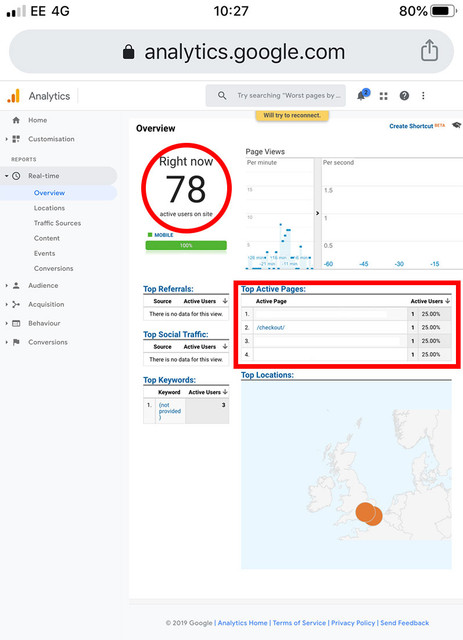Click Create Shortcut link
The width and height of the screenshot is (463, 640).
pos(411,126)
